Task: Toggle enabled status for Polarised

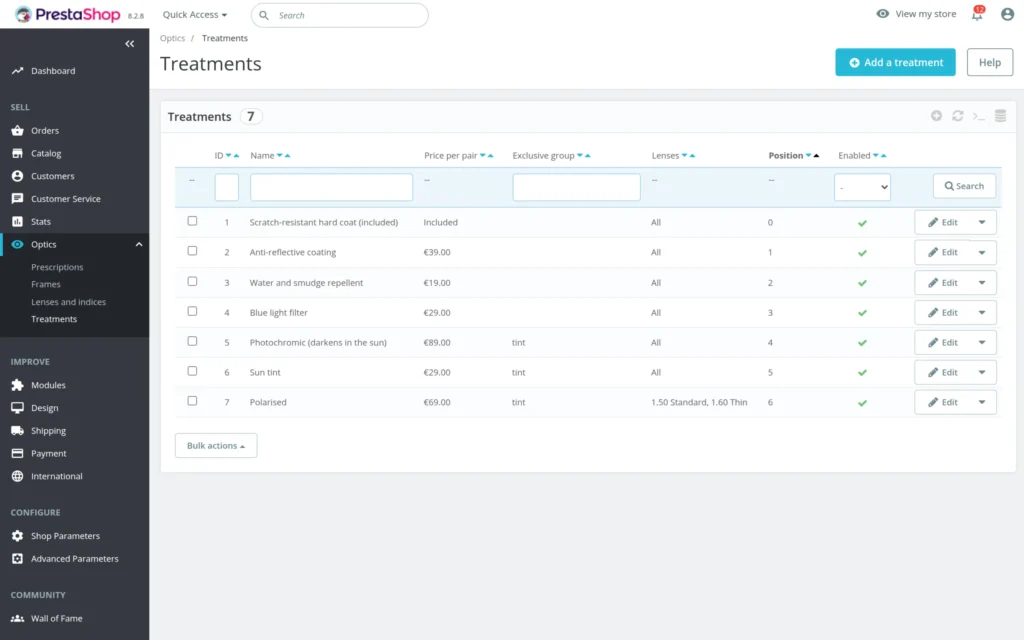Action: (862, 403)
